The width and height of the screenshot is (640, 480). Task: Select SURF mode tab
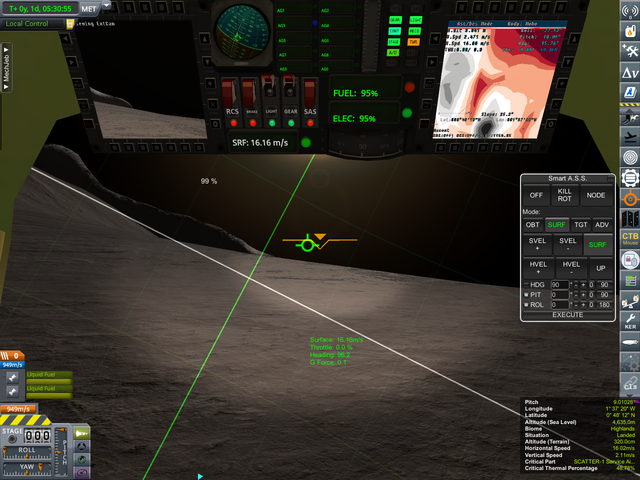point(556,225)
